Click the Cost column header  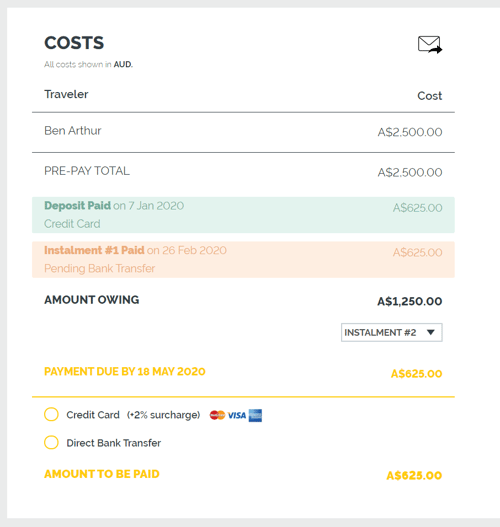429,96
